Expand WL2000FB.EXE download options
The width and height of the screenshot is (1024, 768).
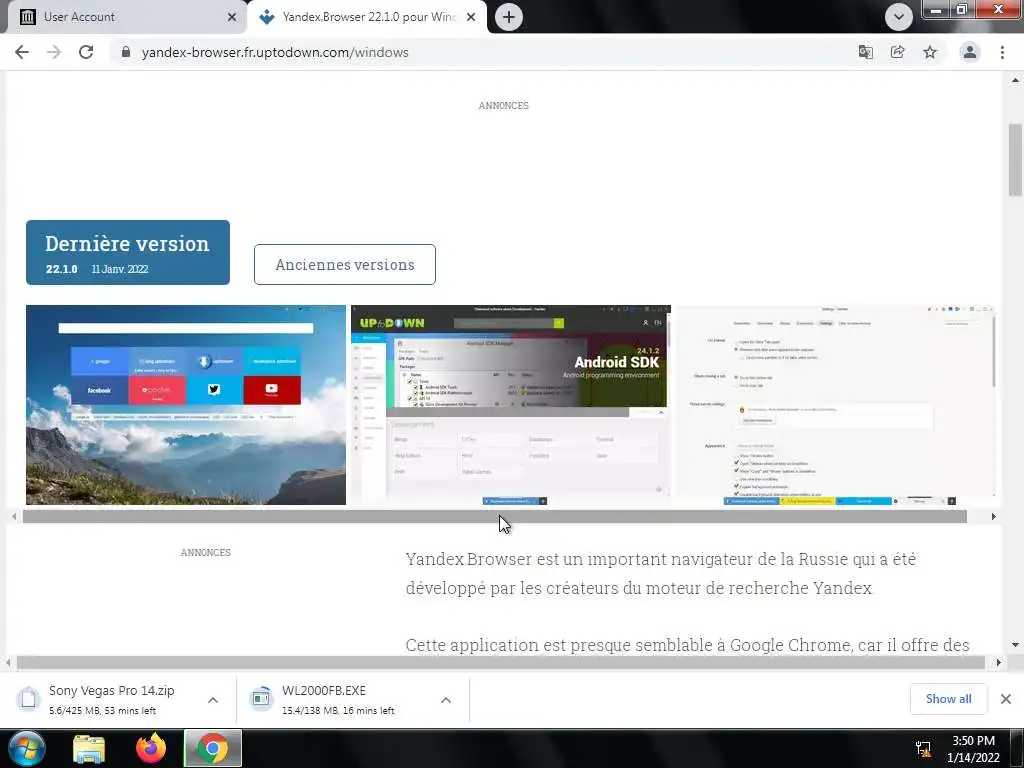[x=446, y=700]
